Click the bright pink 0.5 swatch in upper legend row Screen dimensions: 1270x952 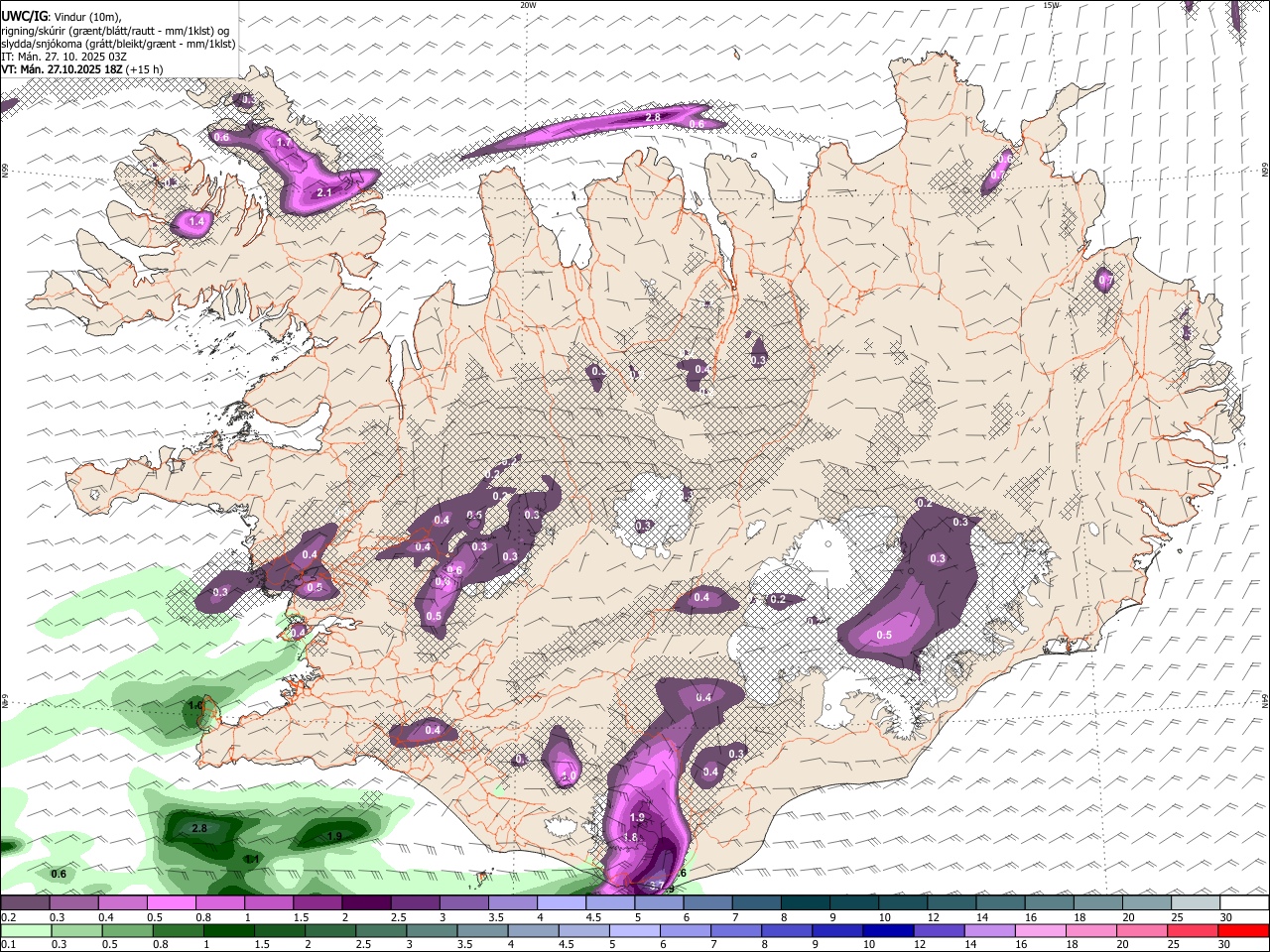(x=171, y=902)
